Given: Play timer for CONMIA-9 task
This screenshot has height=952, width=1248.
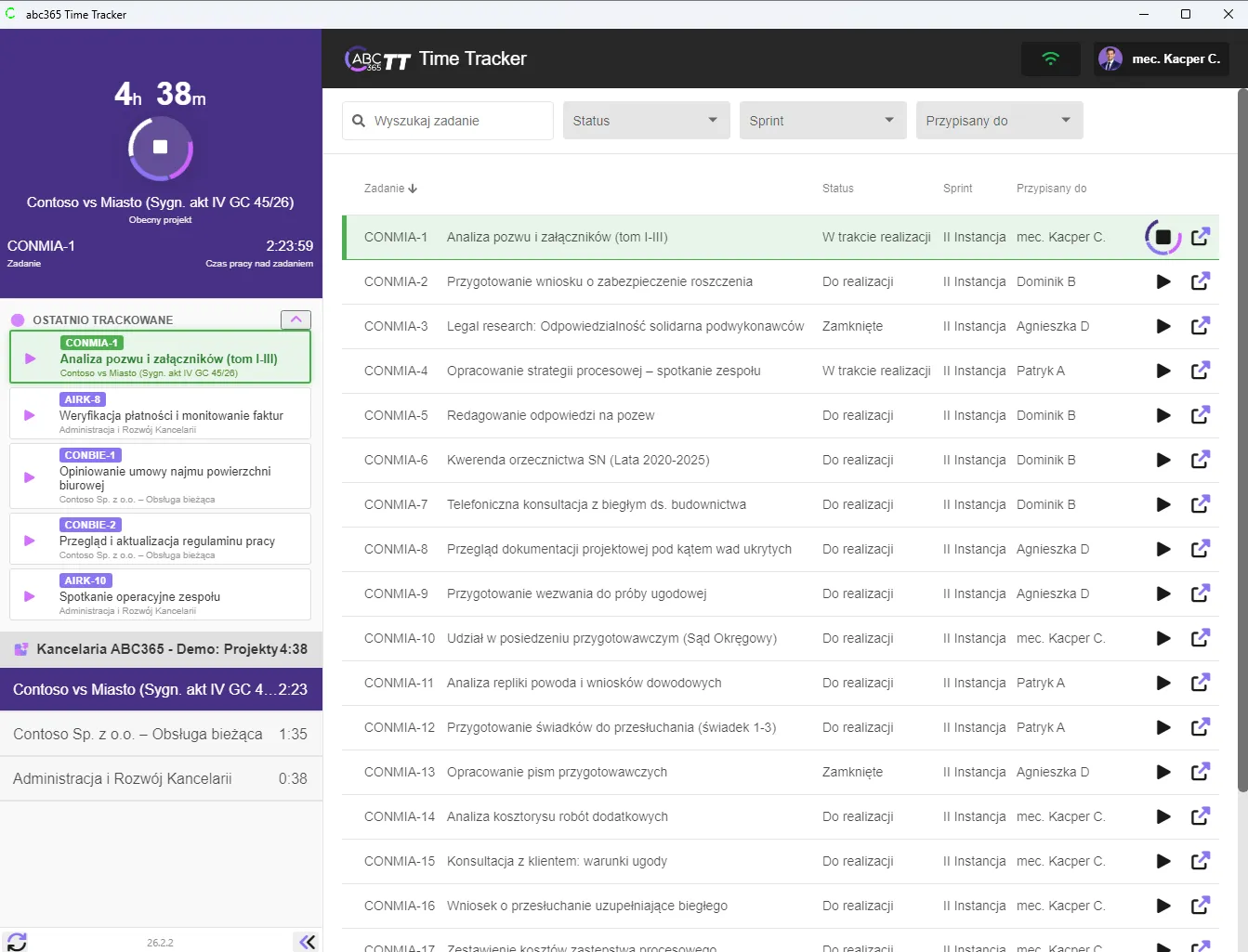Looking at the screenshot, I should tap(1163, 593).
